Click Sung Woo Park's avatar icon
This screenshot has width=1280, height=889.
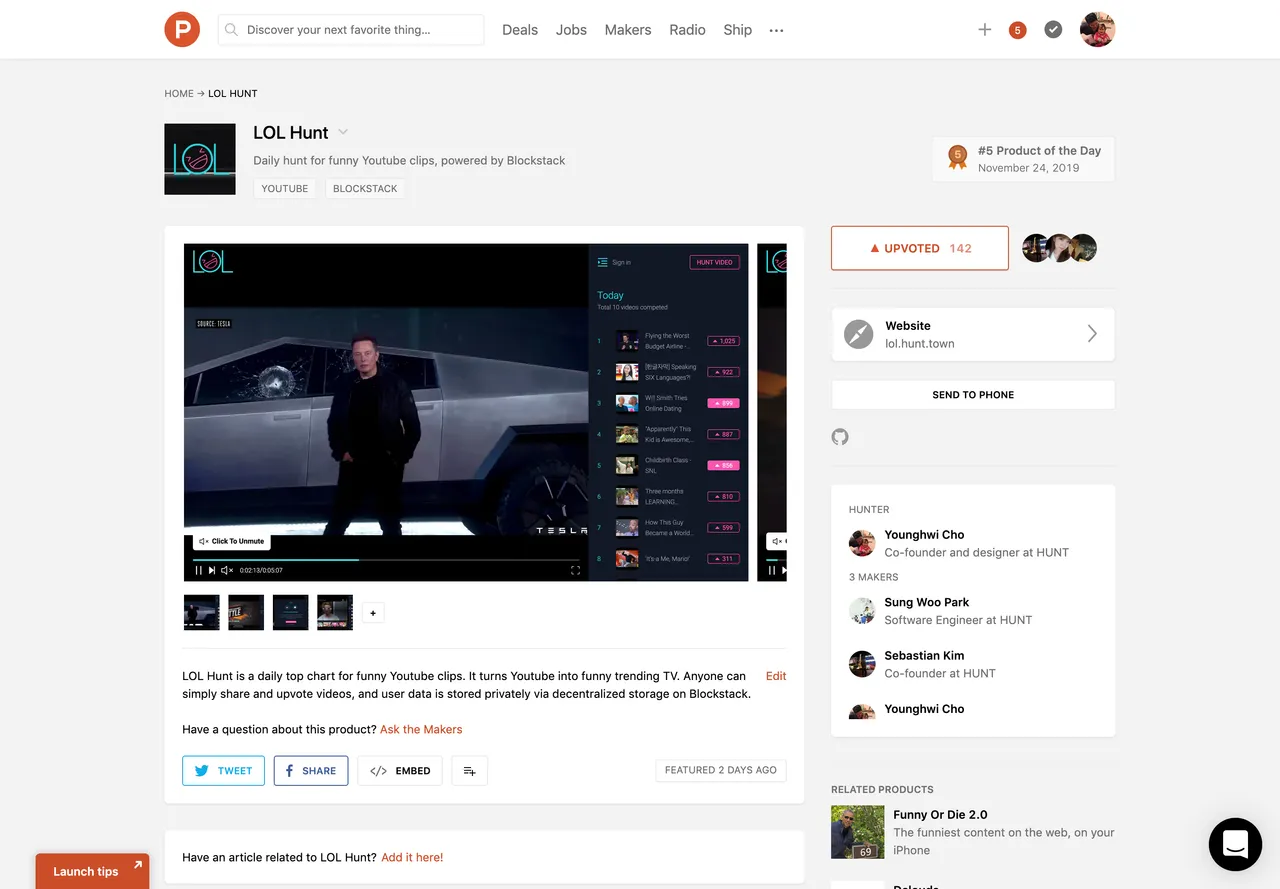(862, 611)
